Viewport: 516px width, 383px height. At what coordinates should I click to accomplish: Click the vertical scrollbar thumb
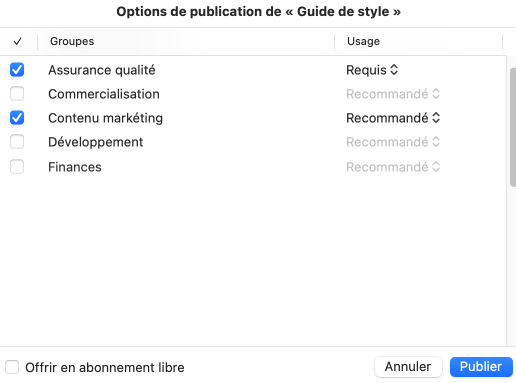tap(513, 127)
